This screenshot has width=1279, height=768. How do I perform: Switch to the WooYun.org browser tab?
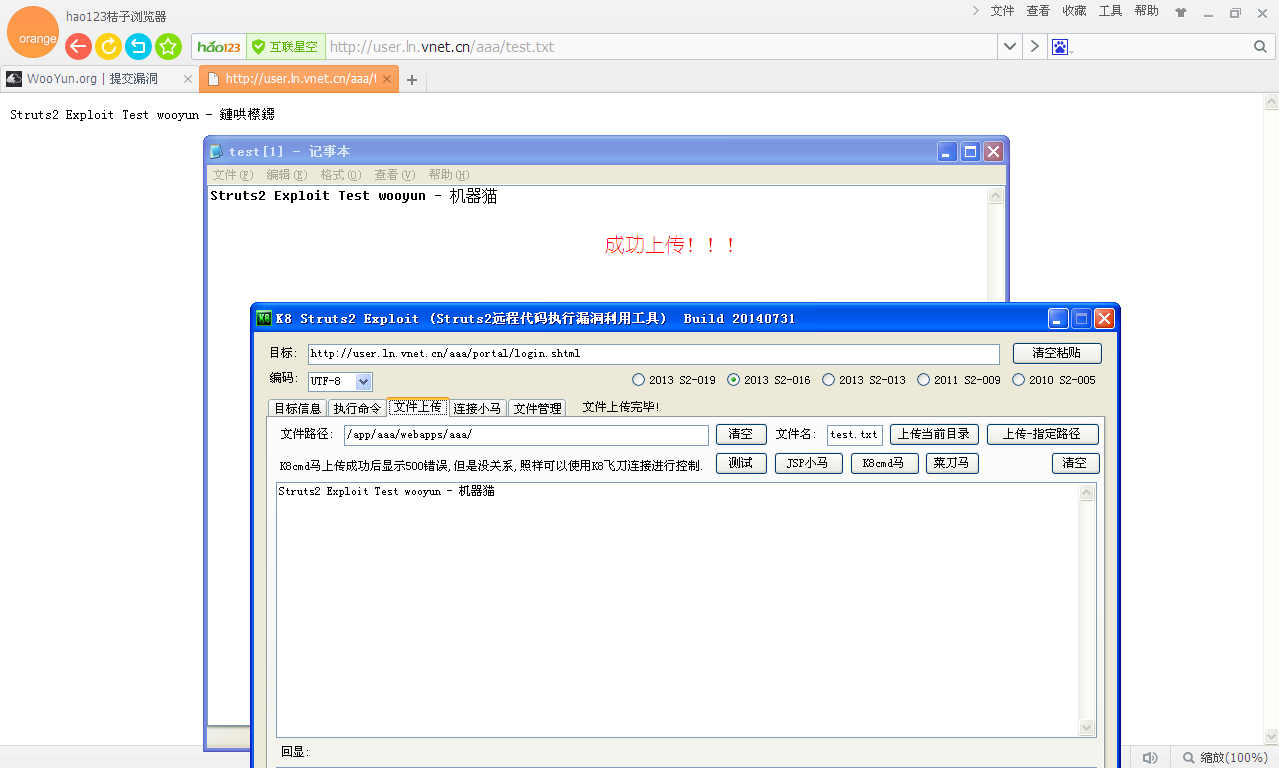pyautogui.click(x=99, y=79)
